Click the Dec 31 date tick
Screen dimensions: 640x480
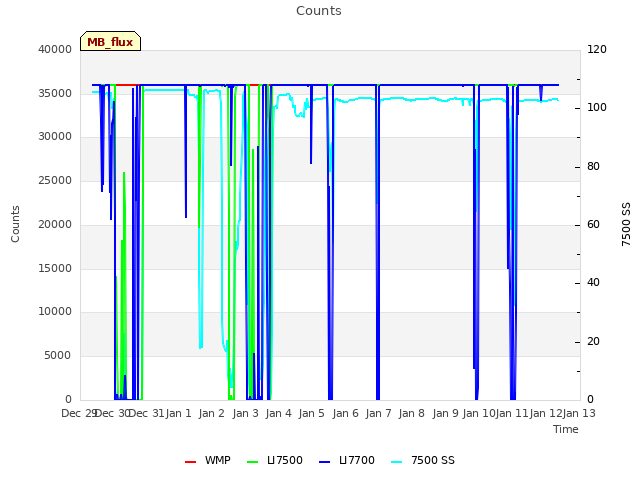[146, 413]
